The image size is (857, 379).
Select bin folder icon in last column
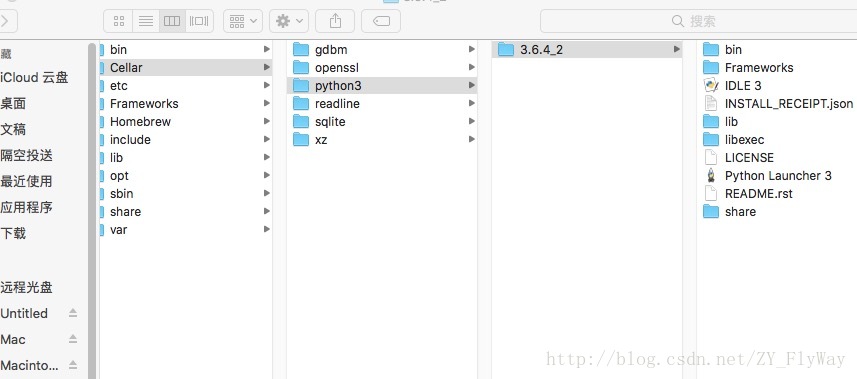pyautogui.click(x=711, y=50)
